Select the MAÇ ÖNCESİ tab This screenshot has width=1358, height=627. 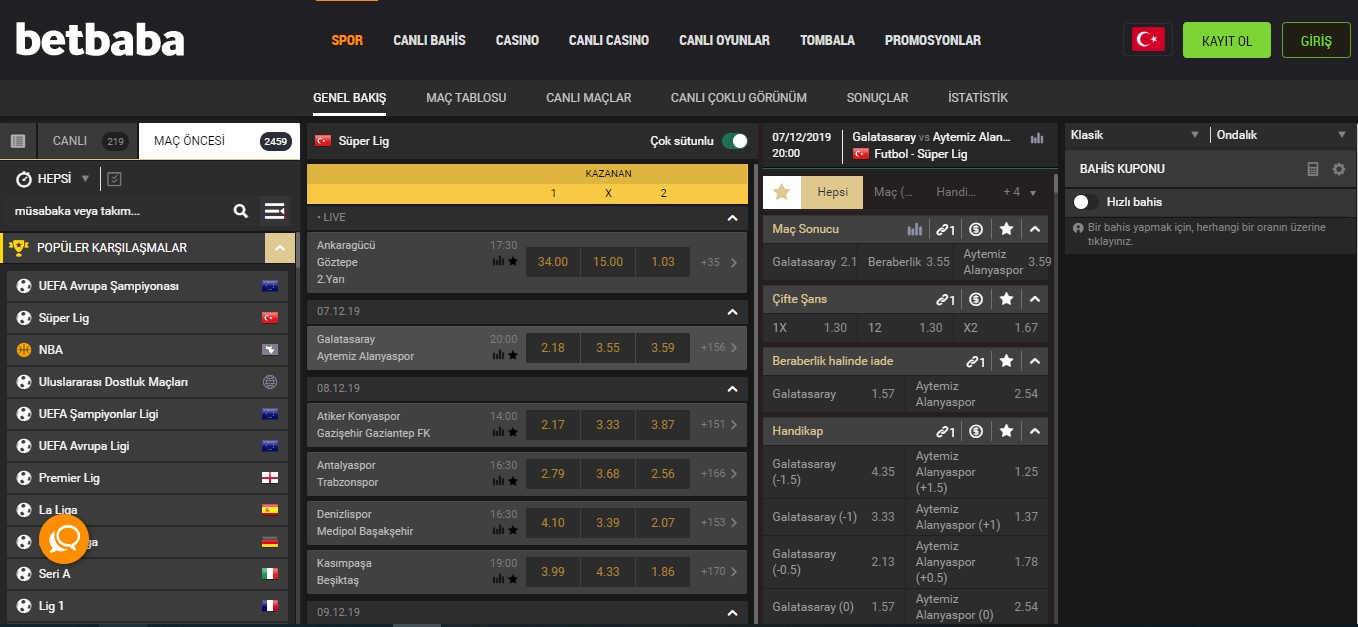point(219,141)
